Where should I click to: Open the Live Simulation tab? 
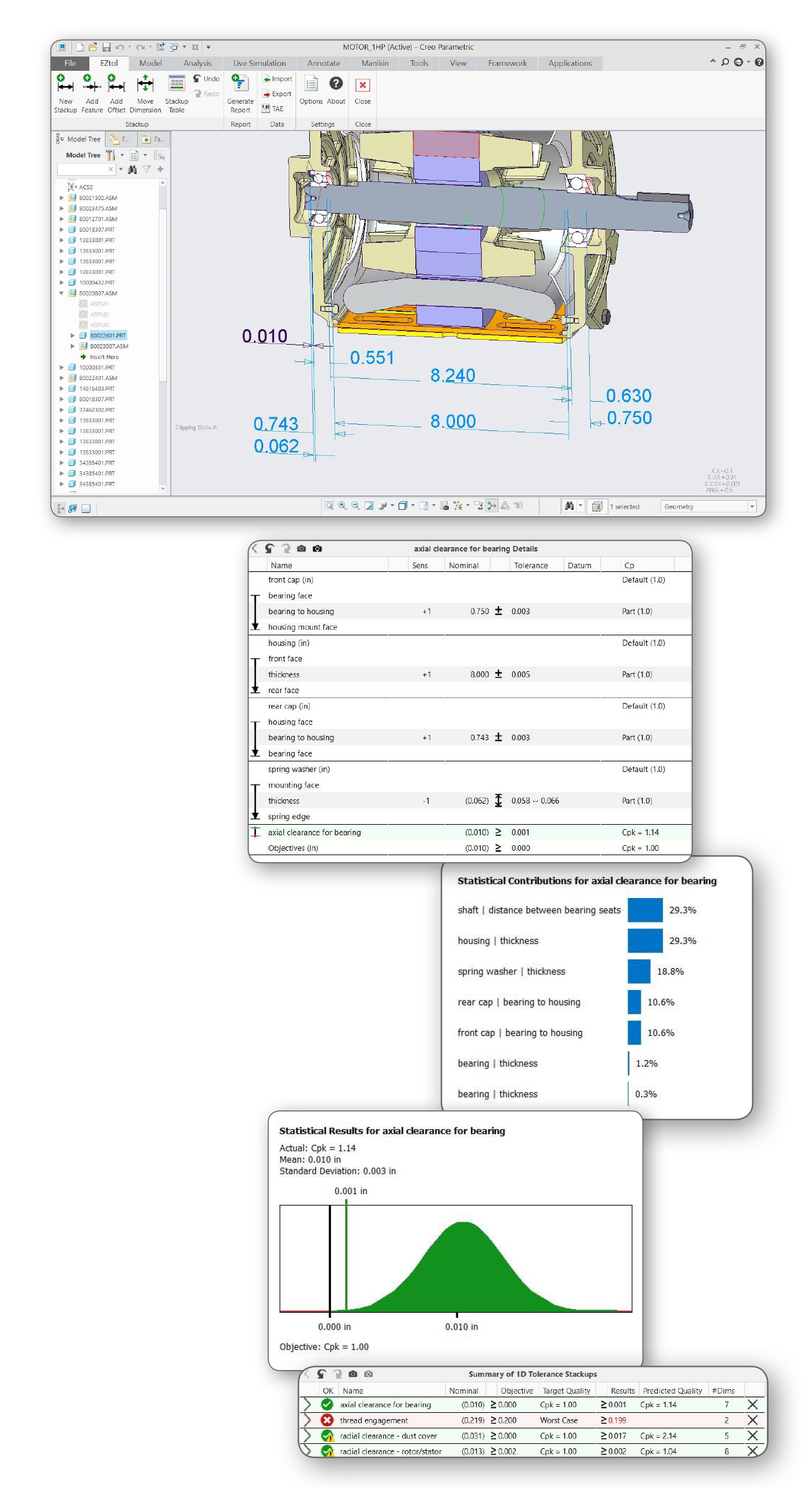point(259,63)
